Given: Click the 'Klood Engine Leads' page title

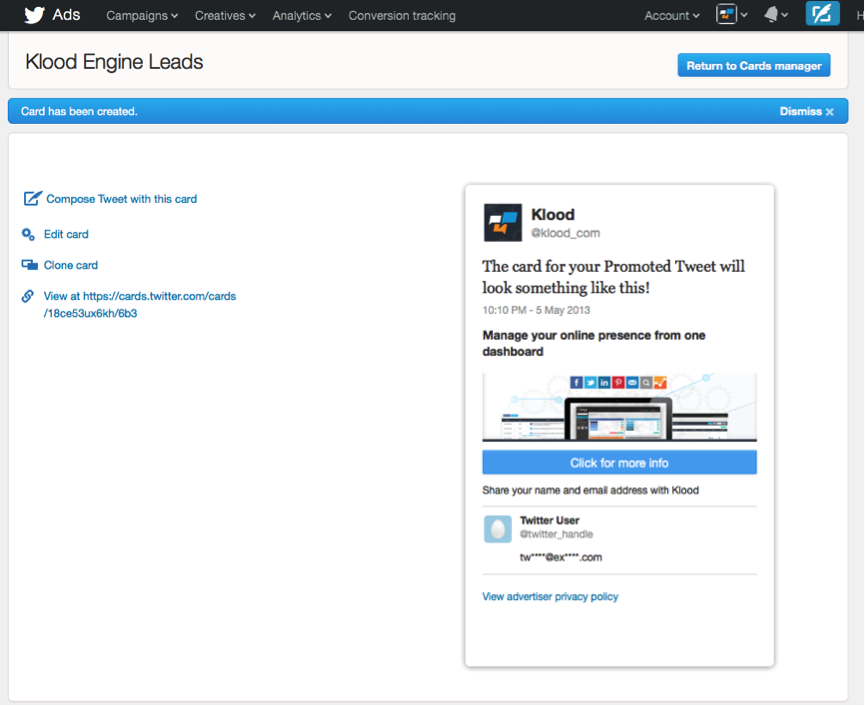Looking at the screenshot, I should click(114, 62).
